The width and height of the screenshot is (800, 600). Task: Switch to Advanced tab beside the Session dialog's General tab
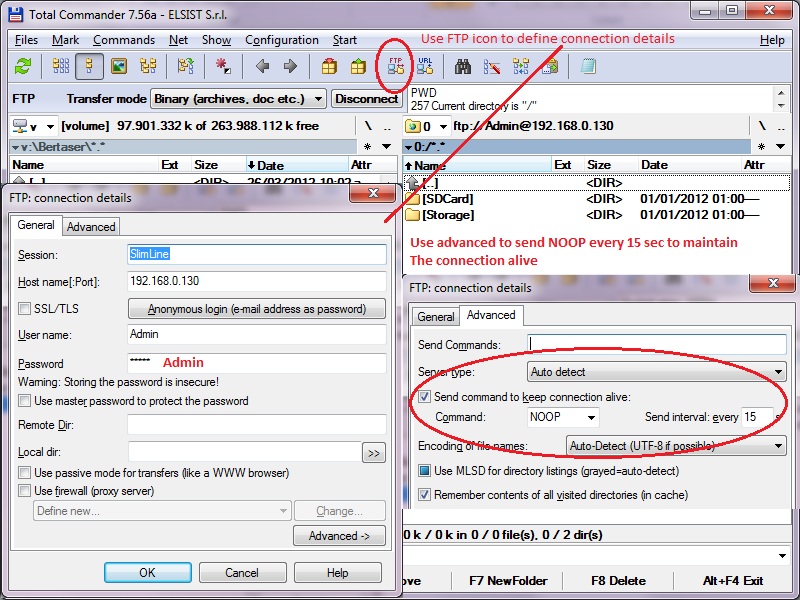(91, 227)
